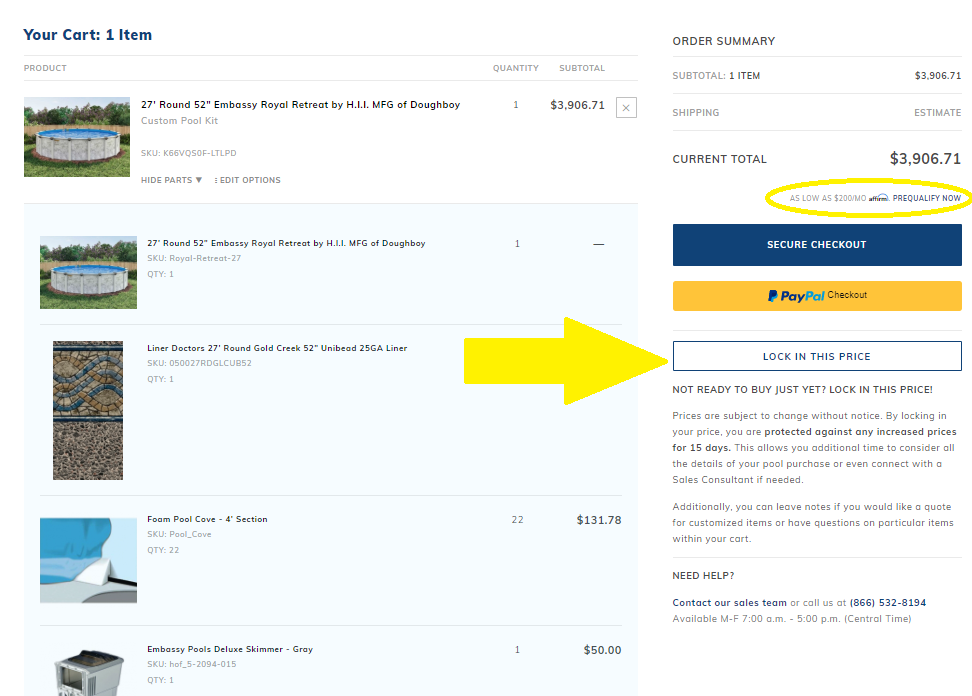Click the Foam Pool Cove image

[88, 560]
